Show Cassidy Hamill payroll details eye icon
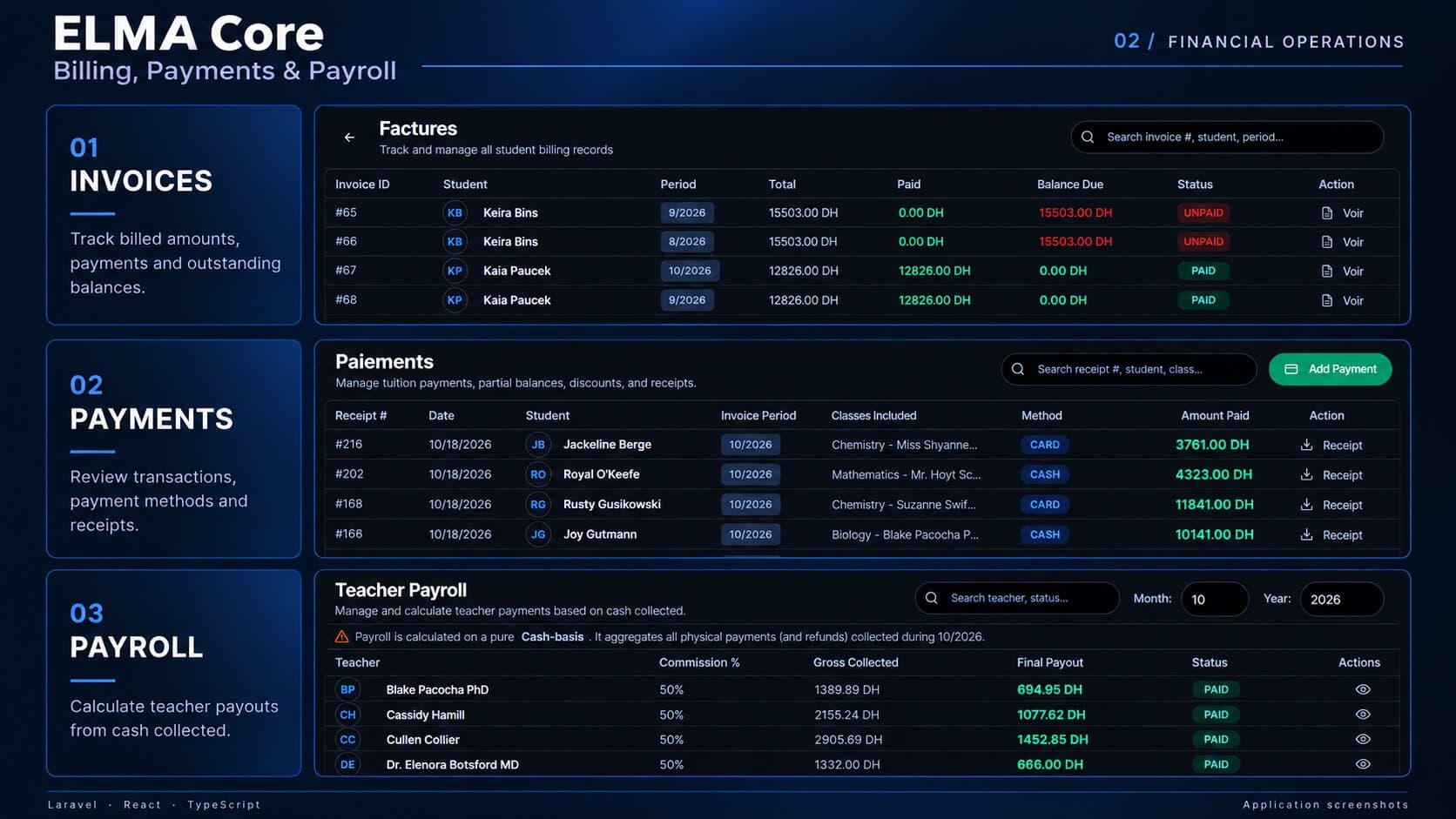The height and width of the screenshot is (819, 1456). 1363,715
